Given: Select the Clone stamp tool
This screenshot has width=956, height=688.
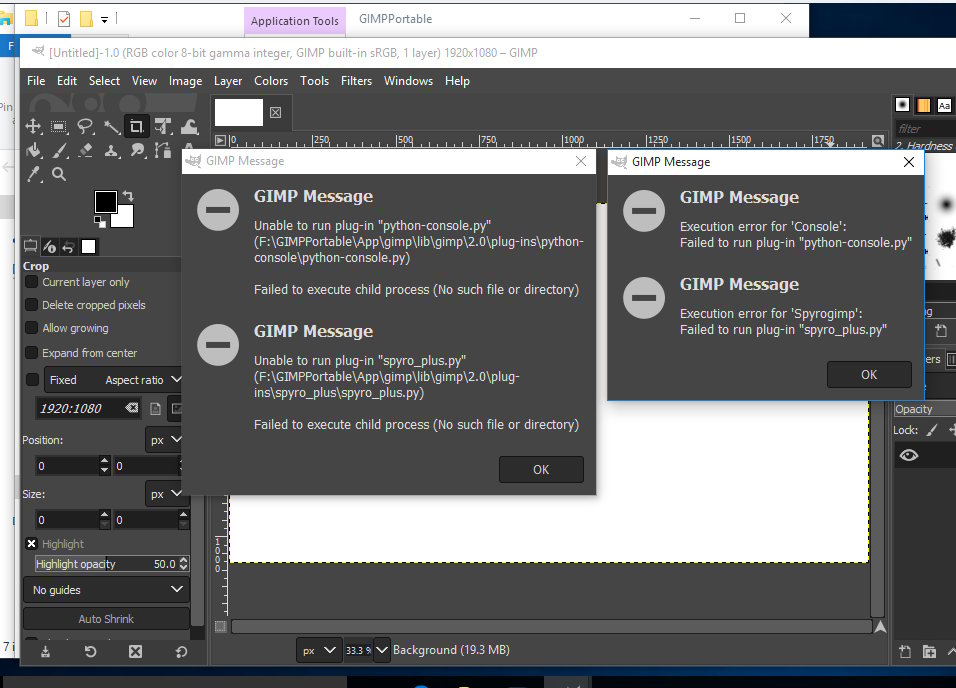Looking at the screenshot, I should pos(112,150).
